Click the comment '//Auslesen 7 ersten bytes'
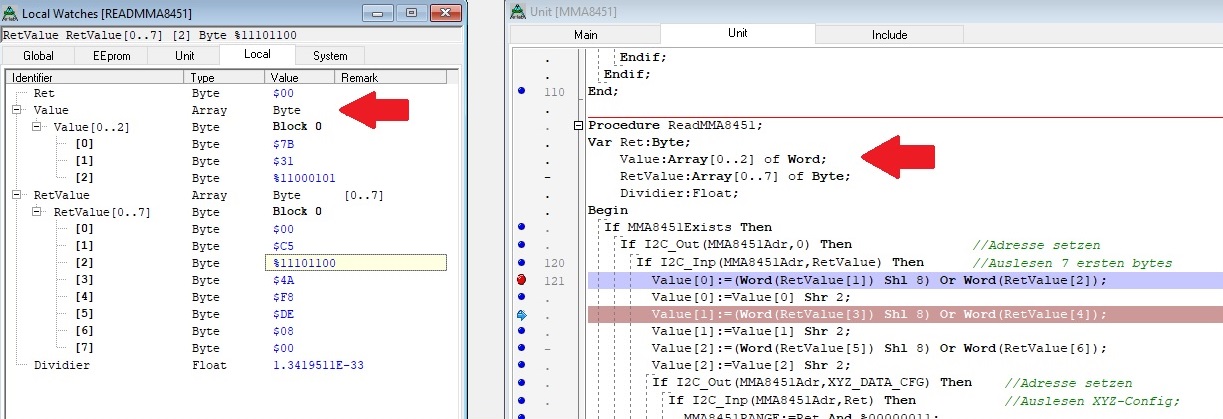Image resolution: width=1223 pixels, height=419 pixels. coord(1071,263)
